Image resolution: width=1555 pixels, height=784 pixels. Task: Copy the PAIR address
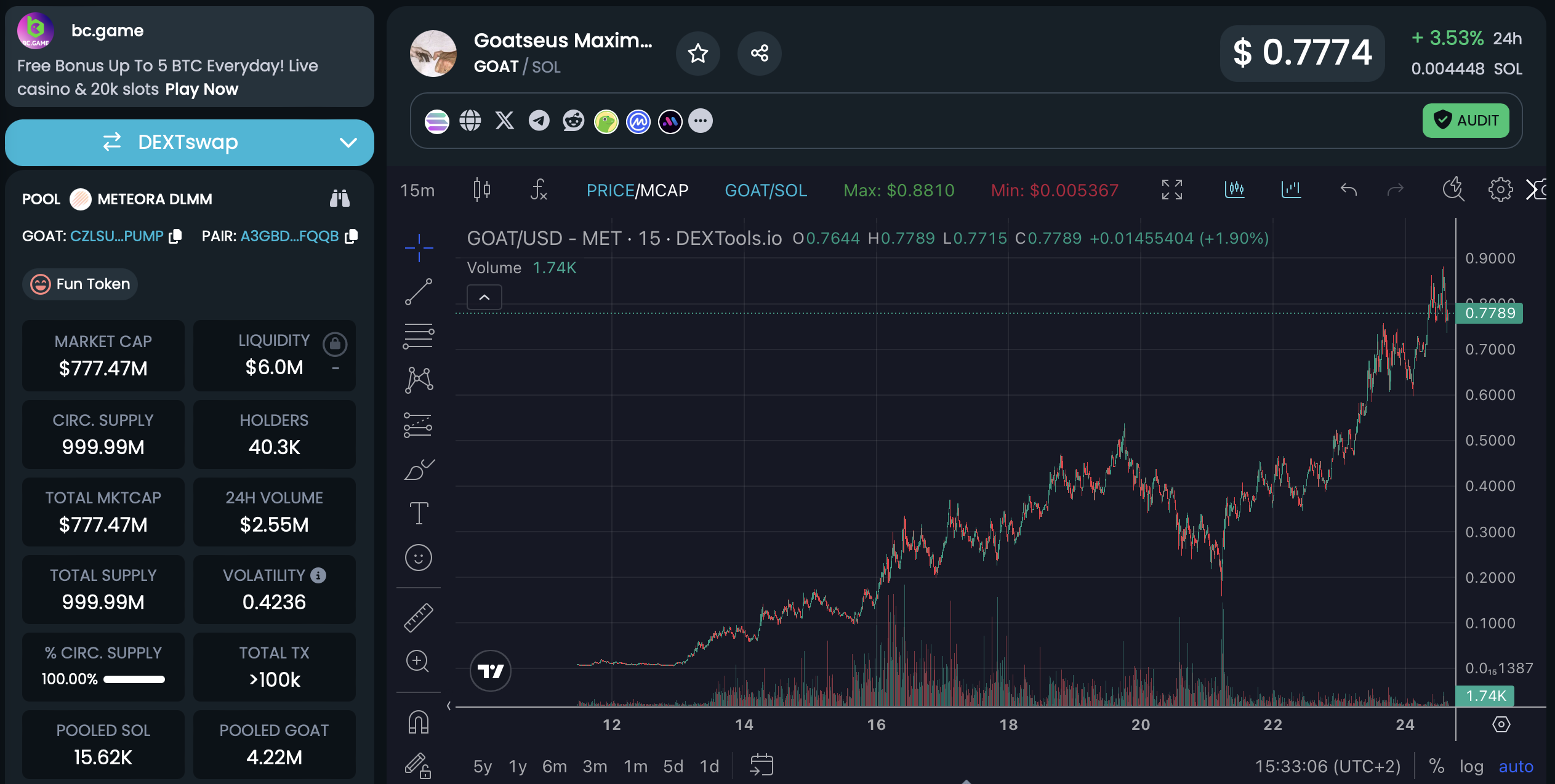pyautogui.click(x=352, y=236)
